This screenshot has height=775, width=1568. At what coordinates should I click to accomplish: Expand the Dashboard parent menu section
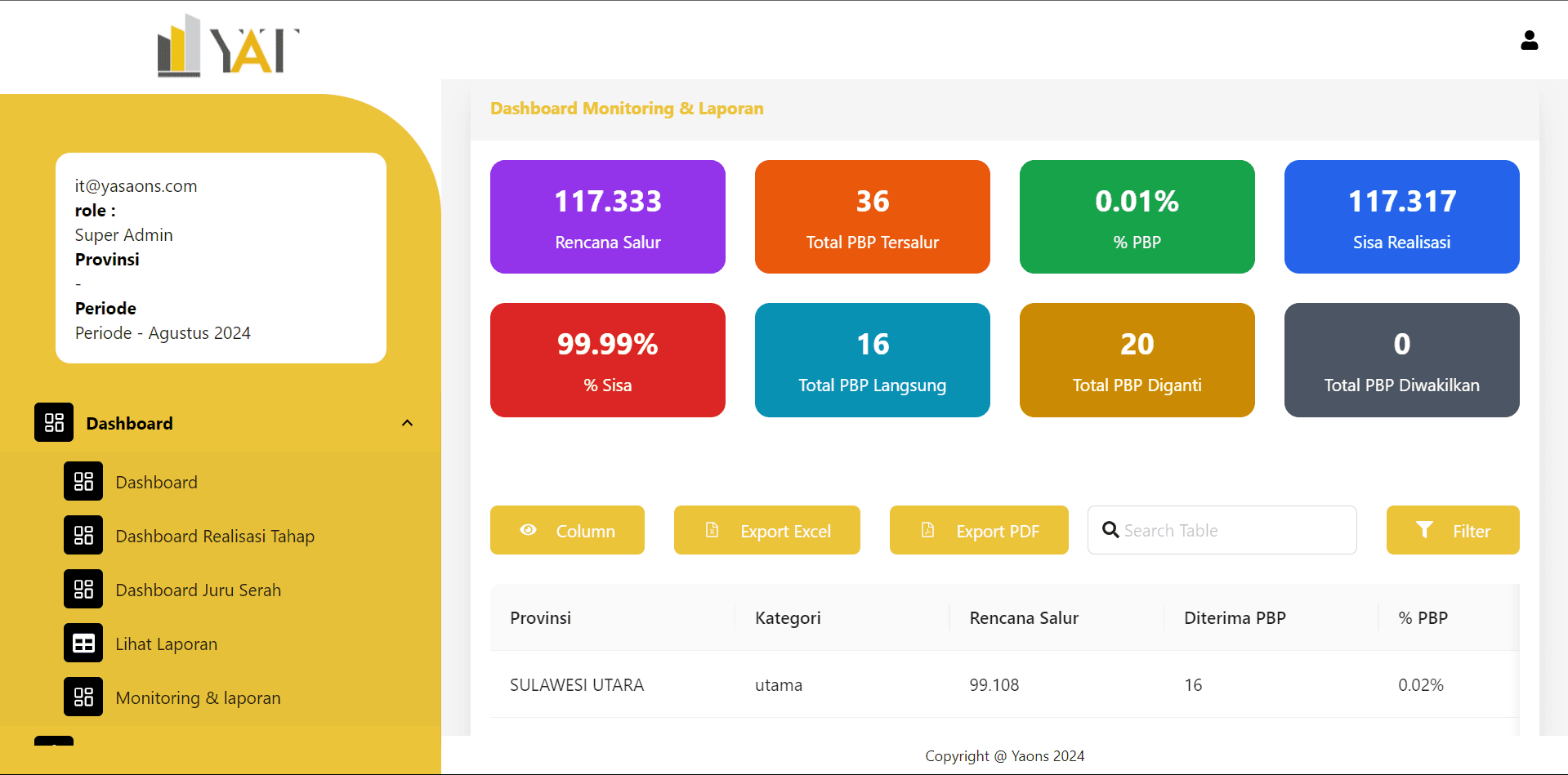pyautogui.click(x=129, y=423)
